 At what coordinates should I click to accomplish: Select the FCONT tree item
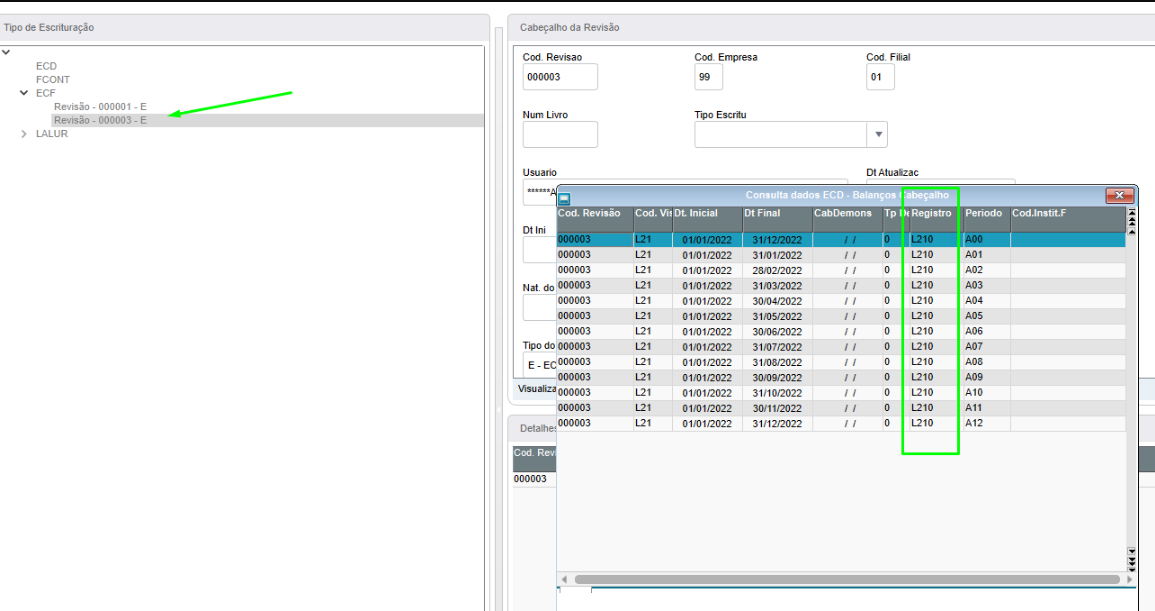click(x=53, y=80)
